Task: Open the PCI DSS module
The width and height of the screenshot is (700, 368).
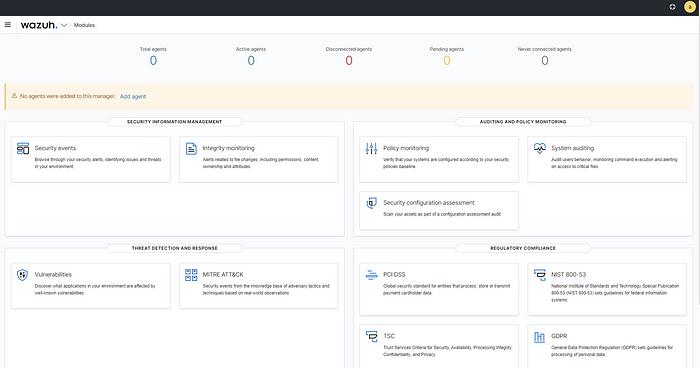Action: click(439, 289)
